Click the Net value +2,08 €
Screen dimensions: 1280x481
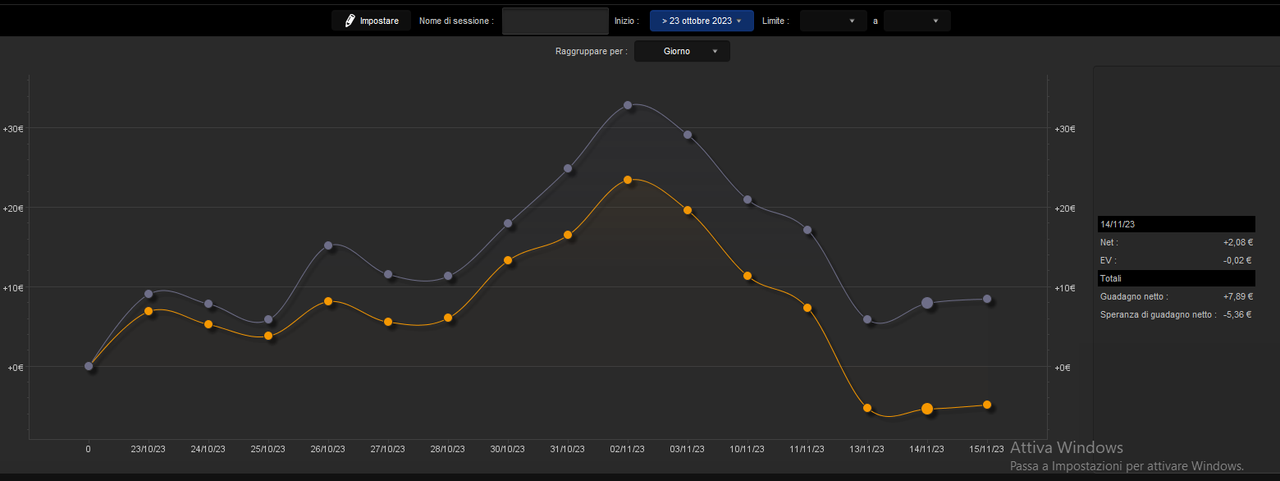click(x=1237, y=242)
